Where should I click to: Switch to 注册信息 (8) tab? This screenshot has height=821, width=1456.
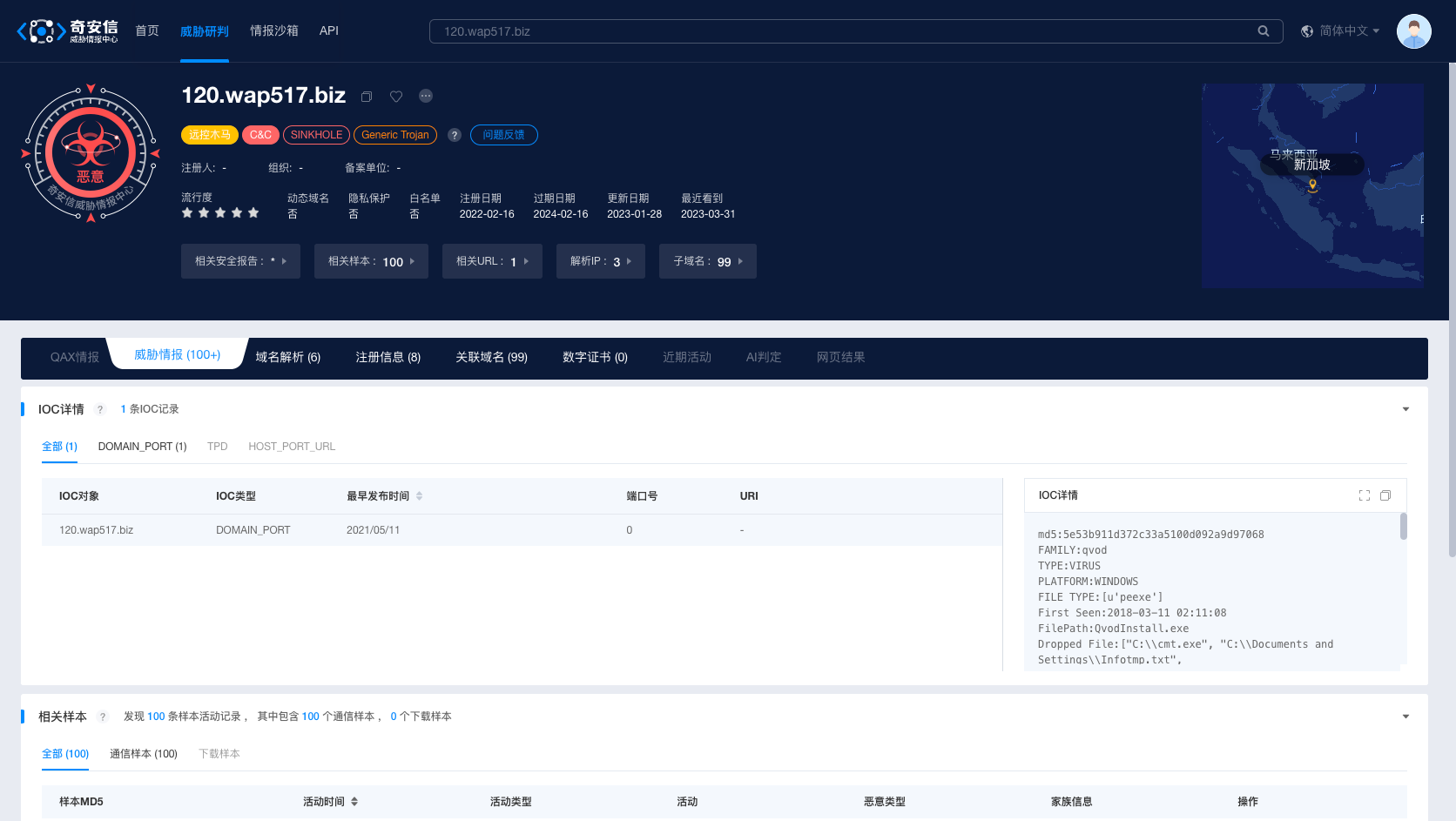point(388,357)
